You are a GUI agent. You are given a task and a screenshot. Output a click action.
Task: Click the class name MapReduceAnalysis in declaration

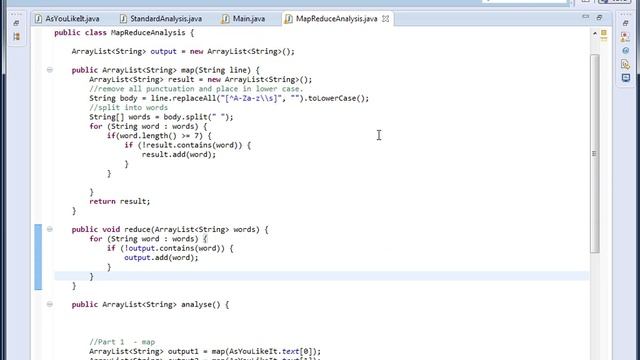pos(148,33)
